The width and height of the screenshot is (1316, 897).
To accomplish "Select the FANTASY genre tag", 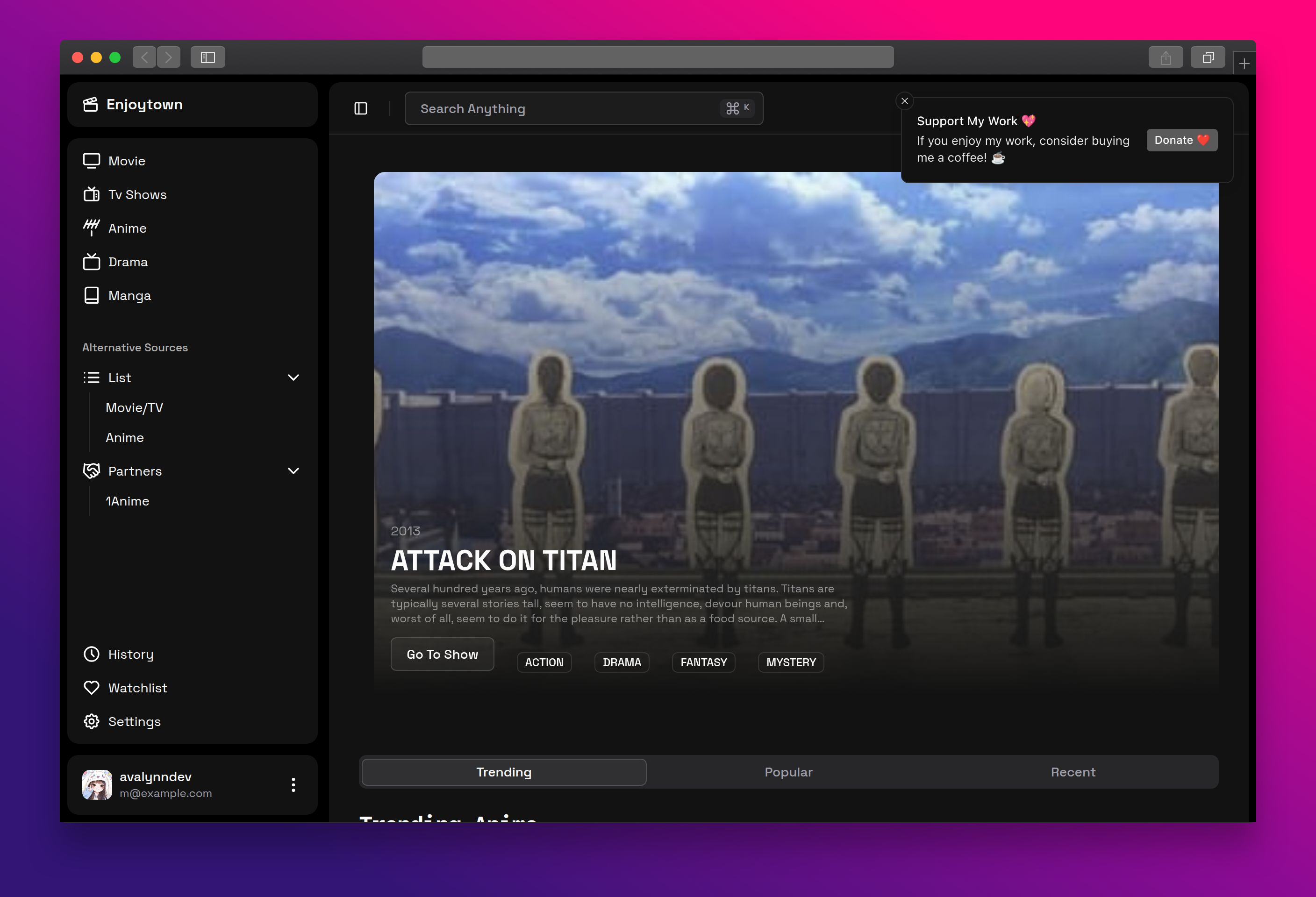I will (x=703, y=662).
